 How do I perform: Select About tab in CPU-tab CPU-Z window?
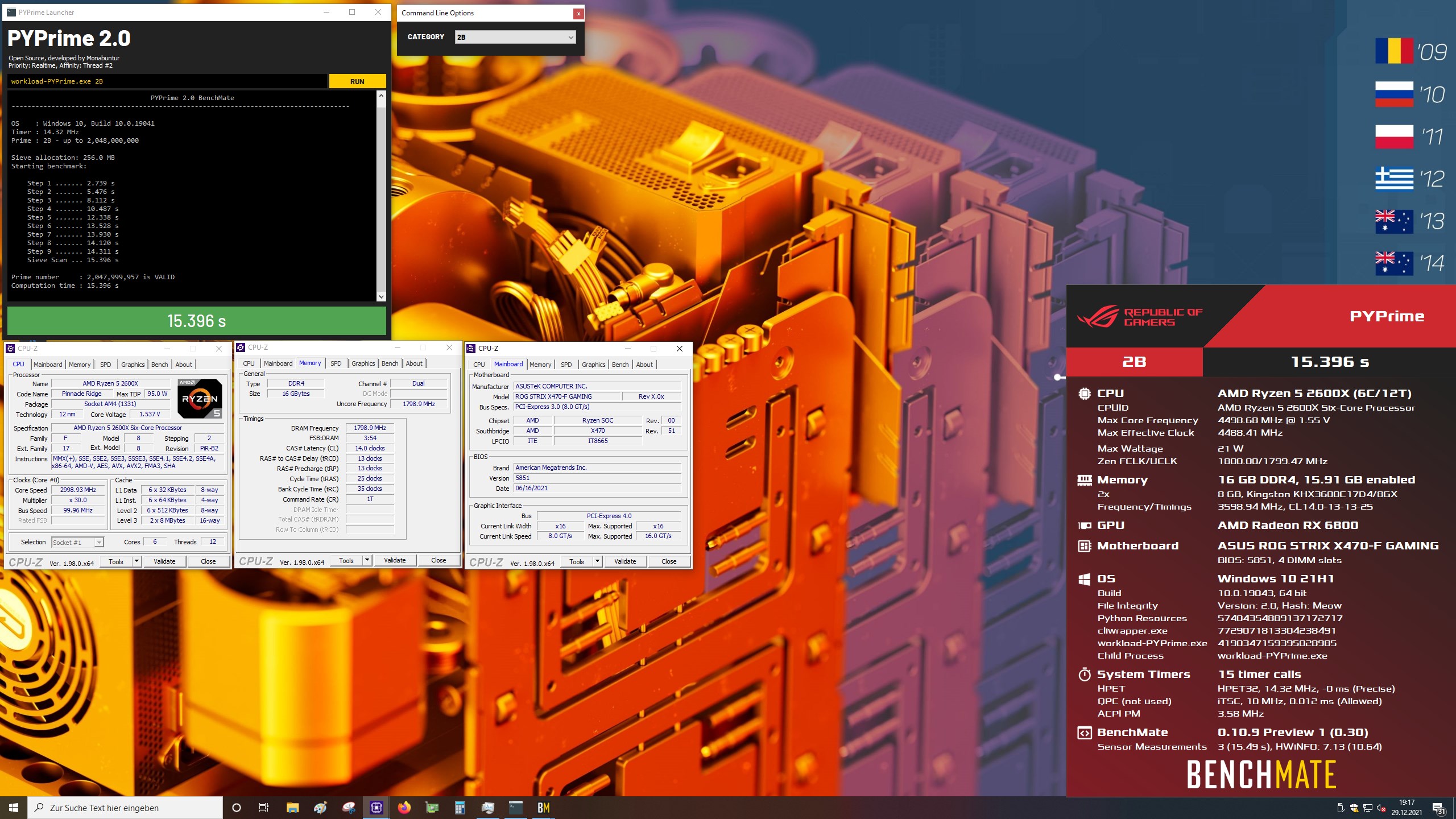184,365
